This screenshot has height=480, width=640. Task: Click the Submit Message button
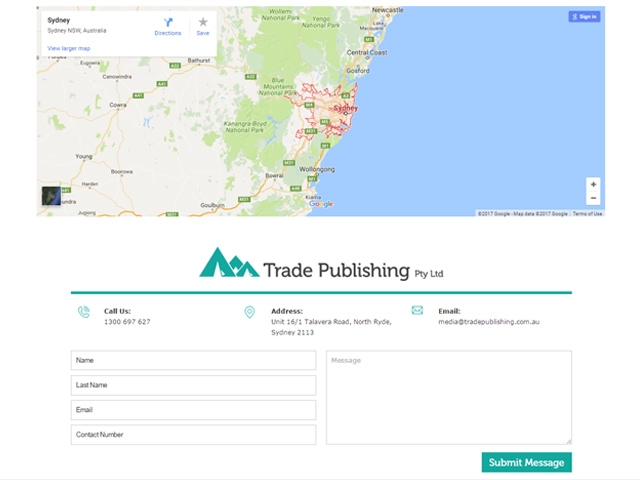pos(527,462)
